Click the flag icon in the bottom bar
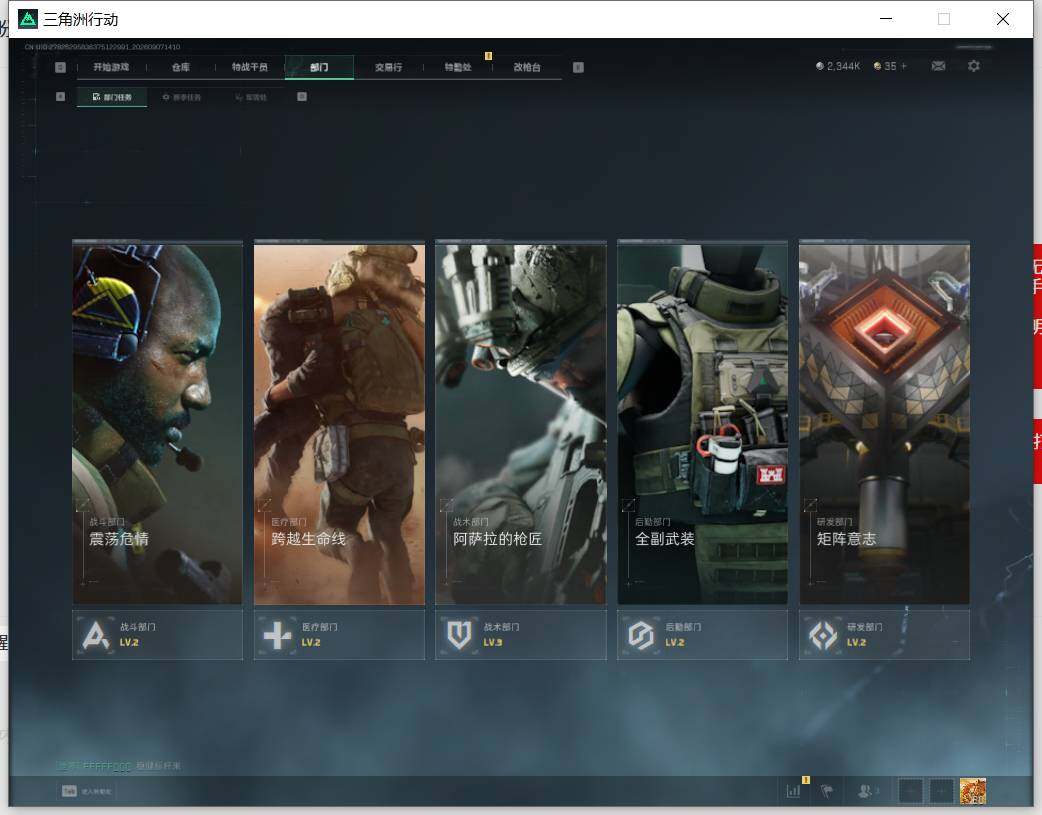 [x=827, y=791]
